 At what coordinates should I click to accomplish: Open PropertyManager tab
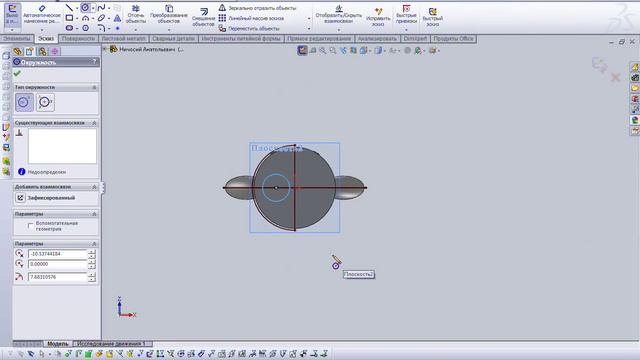click(x=29, y=51)
